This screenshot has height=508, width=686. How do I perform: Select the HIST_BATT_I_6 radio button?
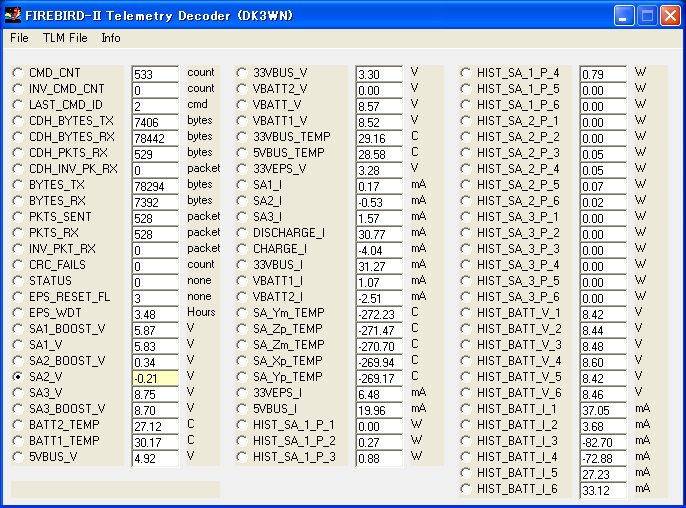[x=466, y=489]
